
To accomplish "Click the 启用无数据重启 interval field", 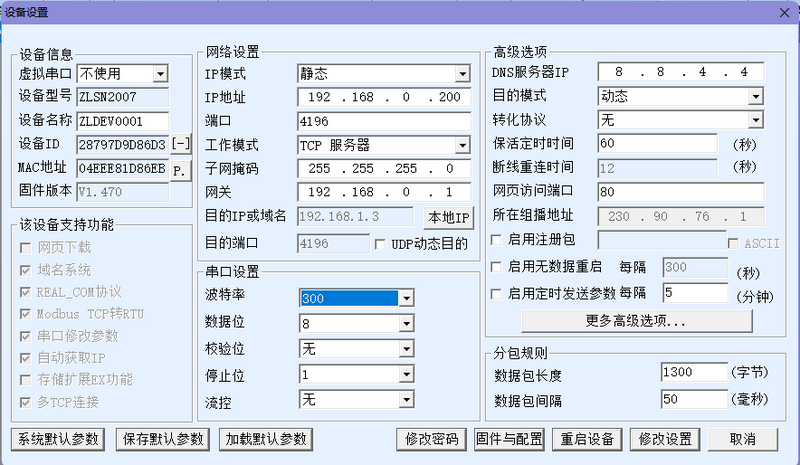I will pos(695,267).
